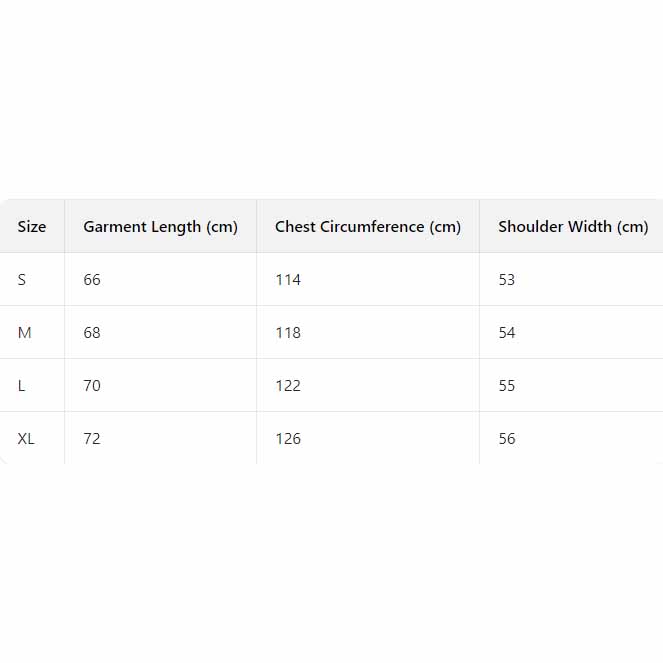Viewport: 663px width, 663px height.
Task: Select the Garment Length (cm) header
Action: pos(160,227)
